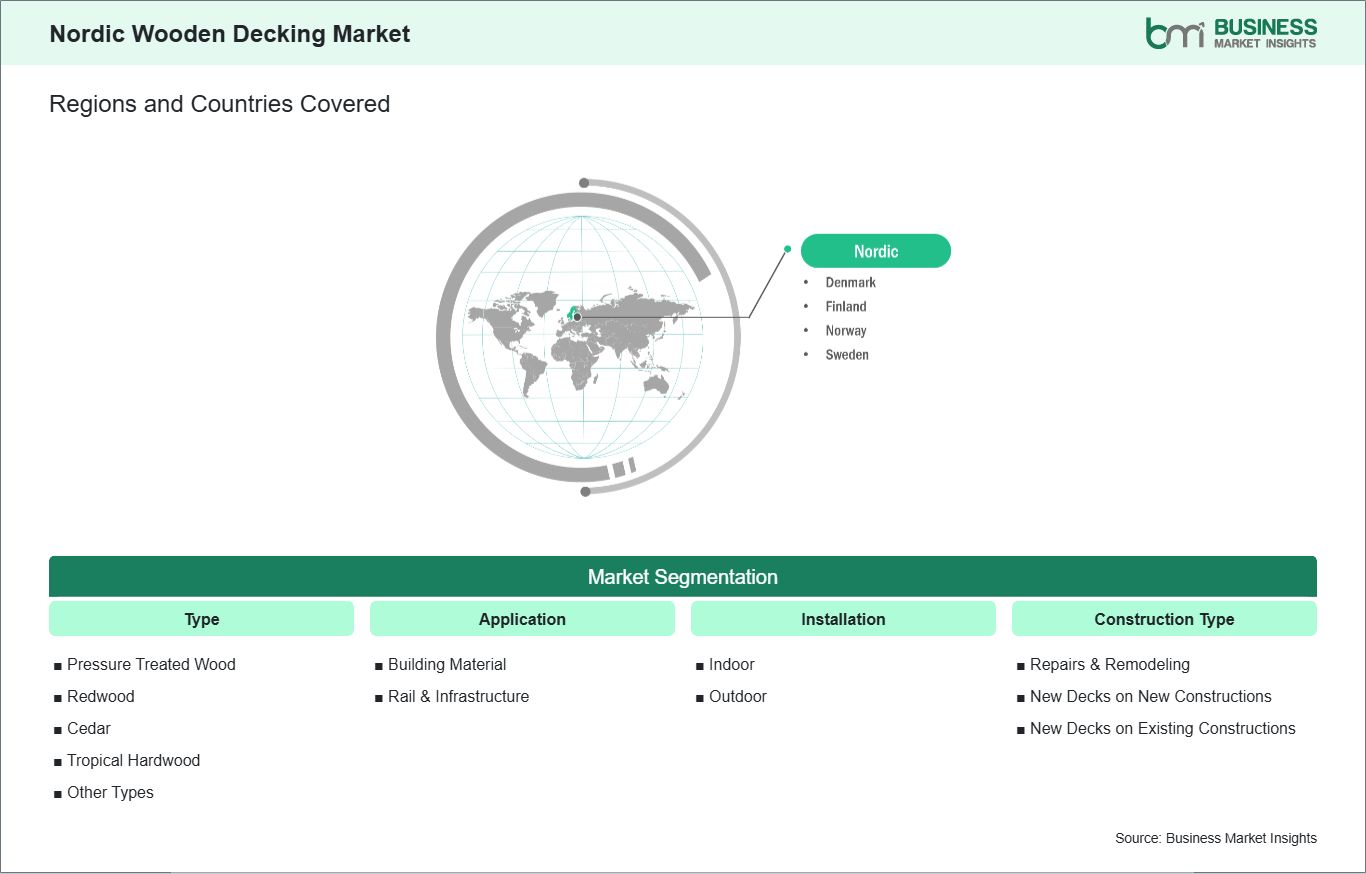Click the Regions and Countries Covered heading
The height and width of the screenshot is (874, 1366).
coord(219,104)
